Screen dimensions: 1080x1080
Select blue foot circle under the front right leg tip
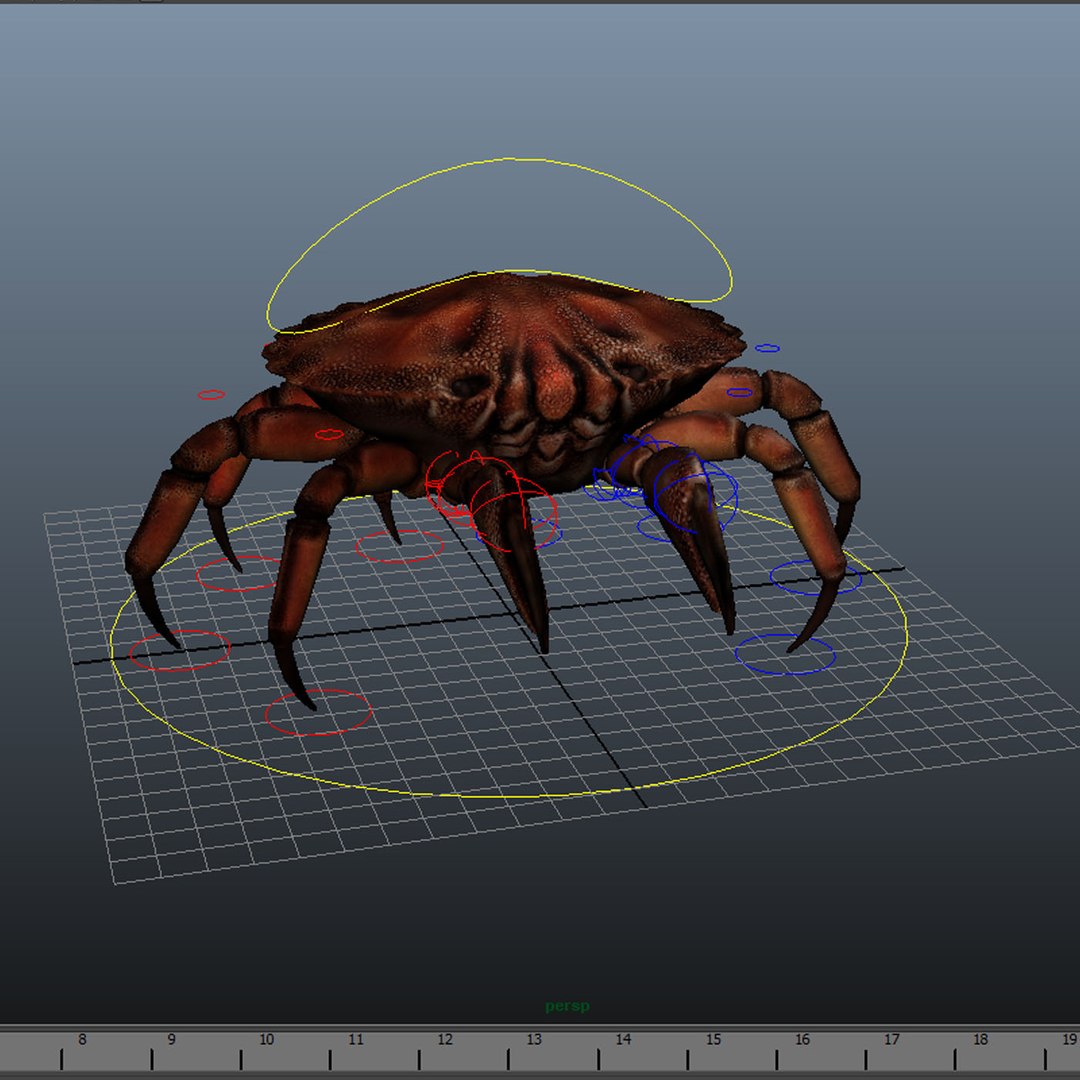coord(785,654)
